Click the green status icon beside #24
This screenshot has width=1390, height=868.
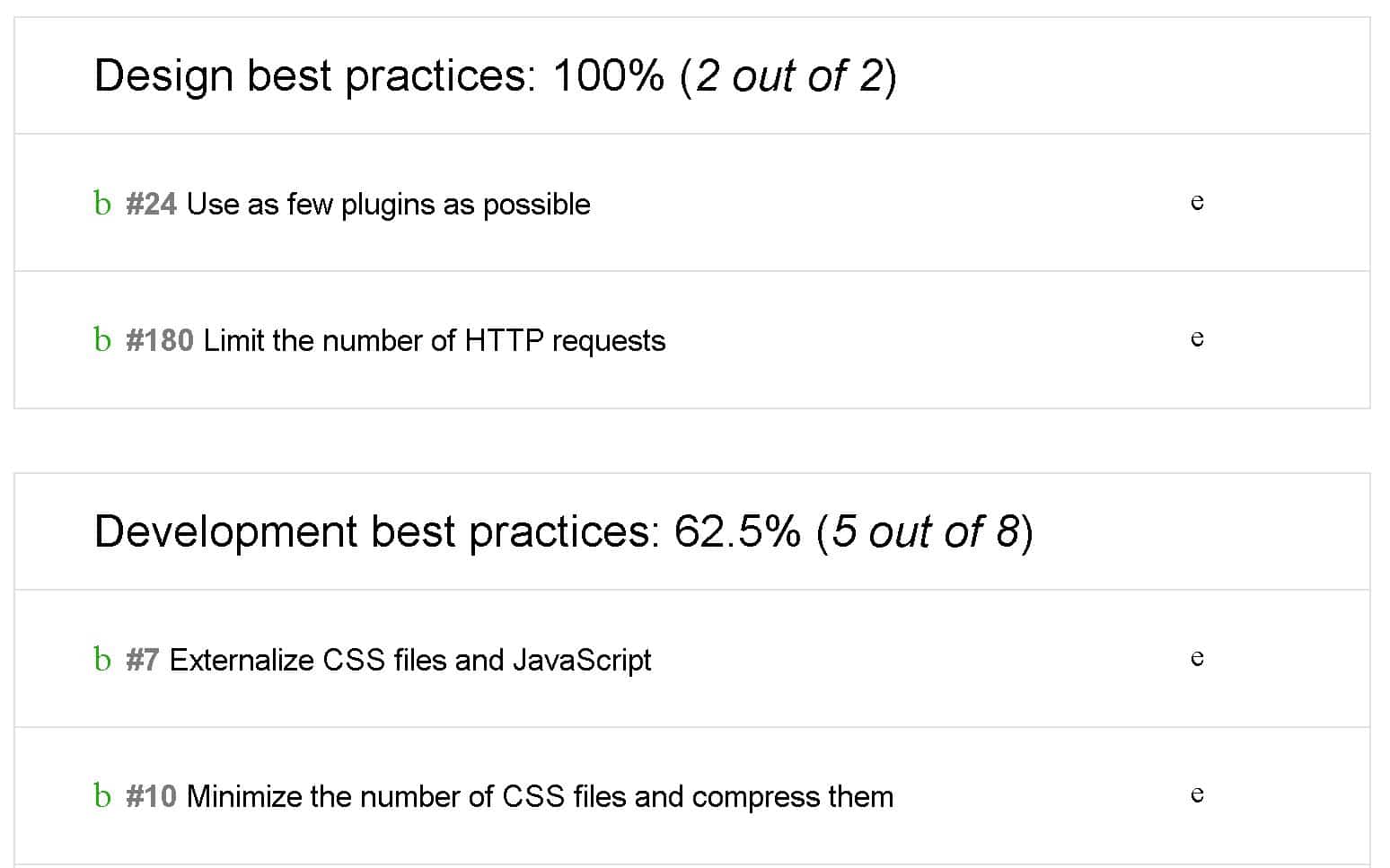point(102,204)
